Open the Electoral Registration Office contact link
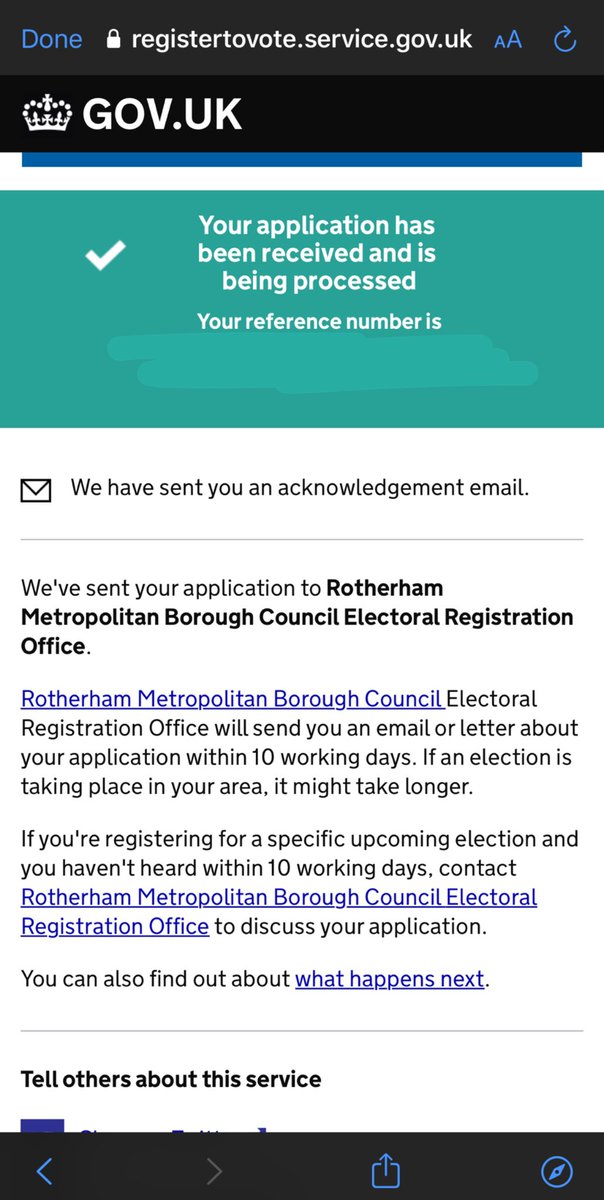This screenshot has width=604, height=1200. [279, 911]
